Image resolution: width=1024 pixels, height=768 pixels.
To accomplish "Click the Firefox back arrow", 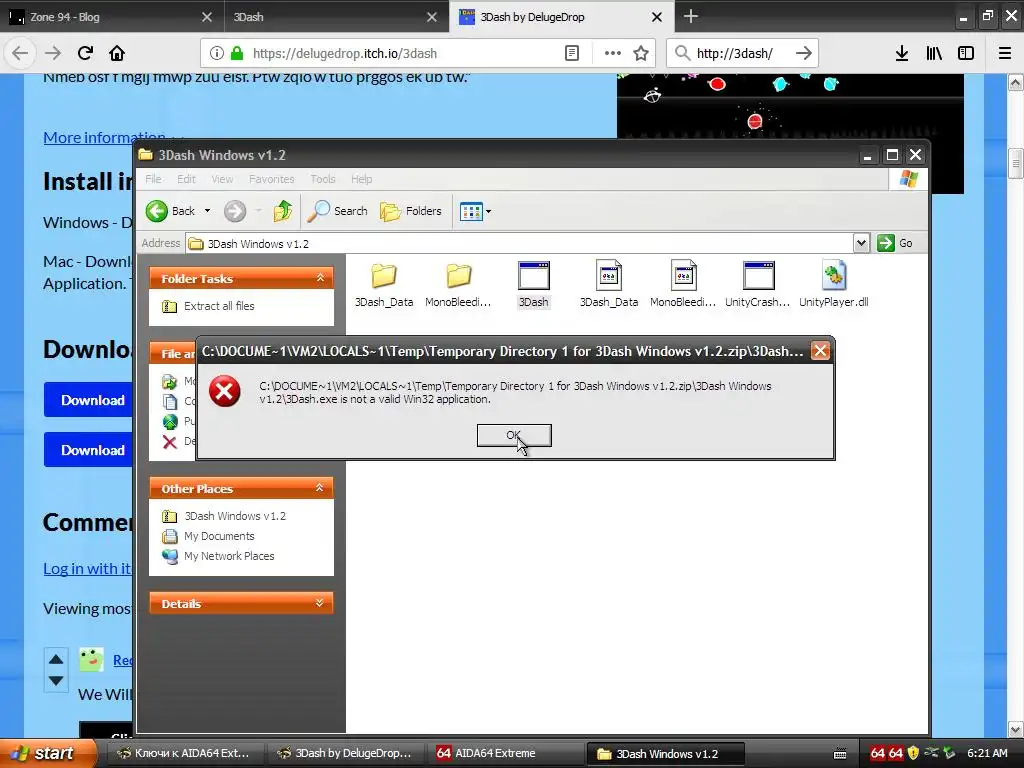I will point(20,53).
